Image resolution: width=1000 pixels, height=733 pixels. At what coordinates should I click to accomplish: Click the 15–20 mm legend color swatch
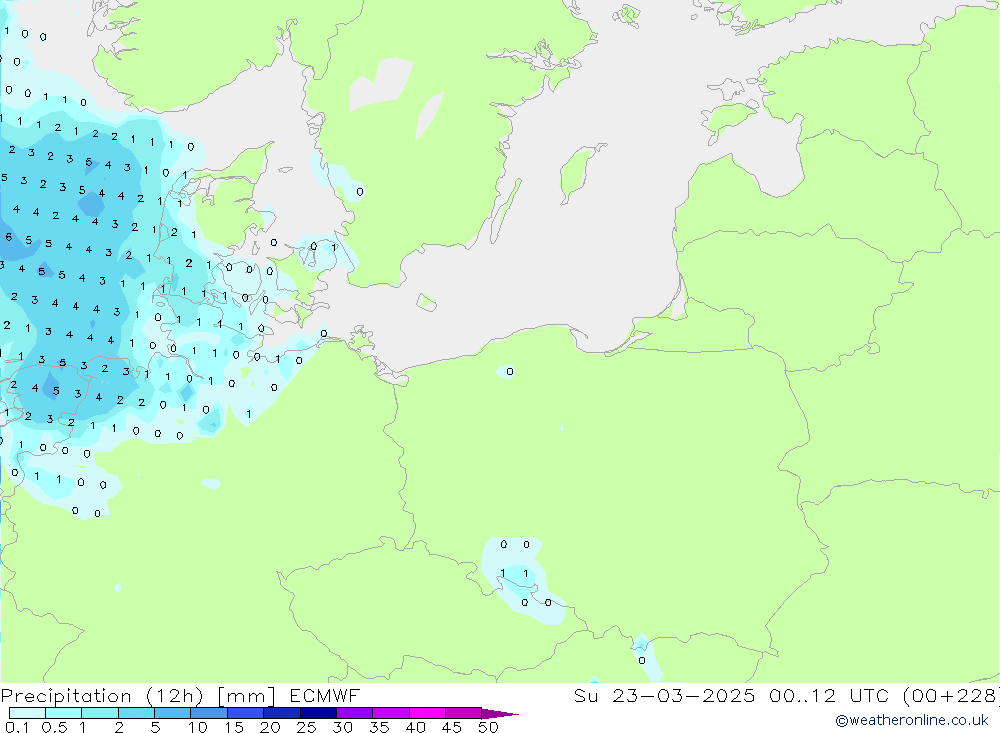245,713
